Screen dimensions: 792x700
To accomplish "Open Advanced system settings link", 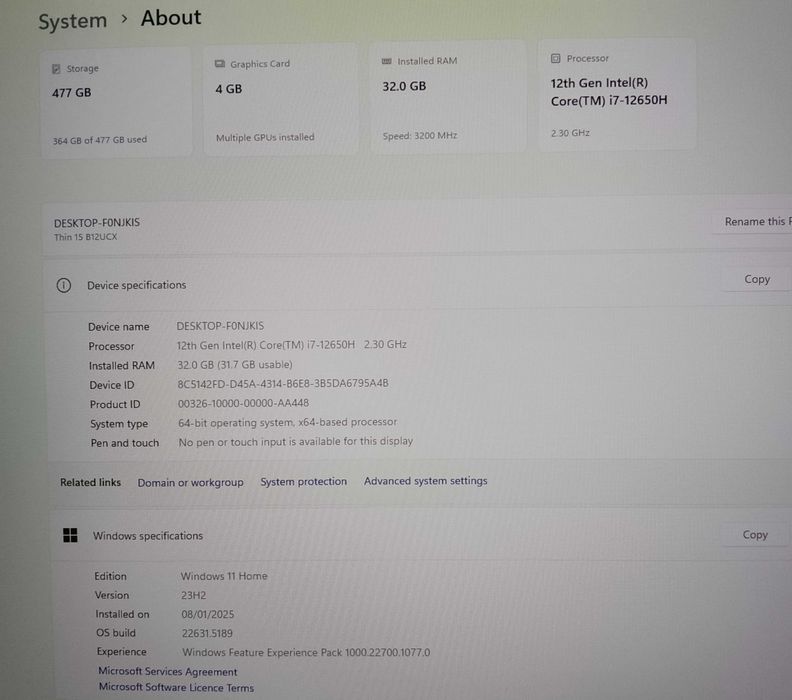I will (x=425, y=481).
